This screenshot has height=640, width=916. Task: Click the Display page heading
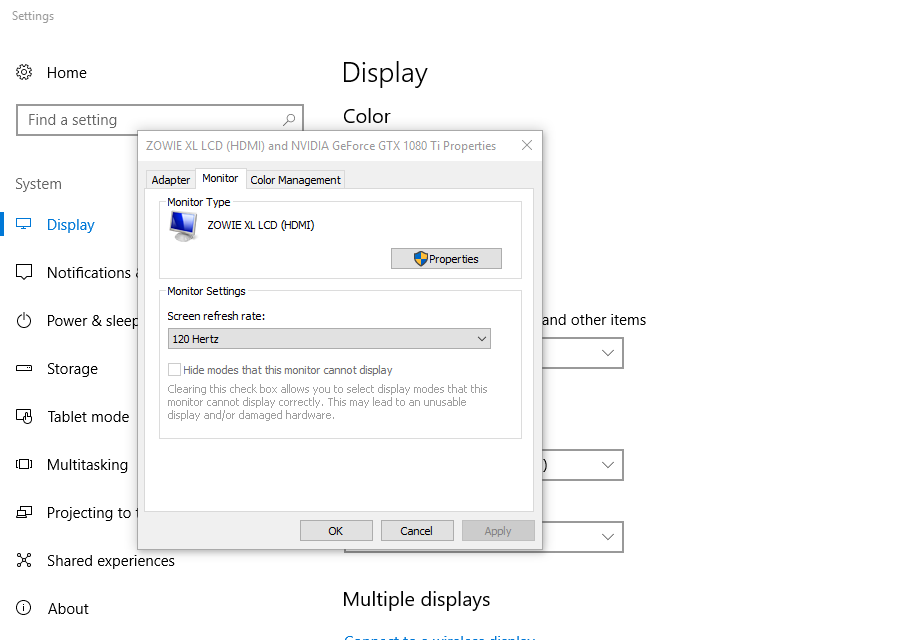pos(385,73)
